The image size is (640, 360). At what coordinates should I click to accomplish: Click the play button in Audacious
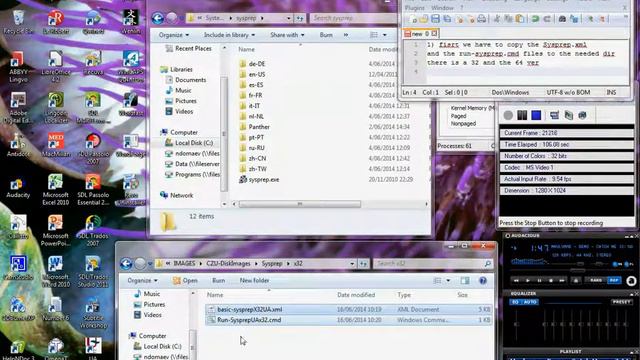click(528, 280)
